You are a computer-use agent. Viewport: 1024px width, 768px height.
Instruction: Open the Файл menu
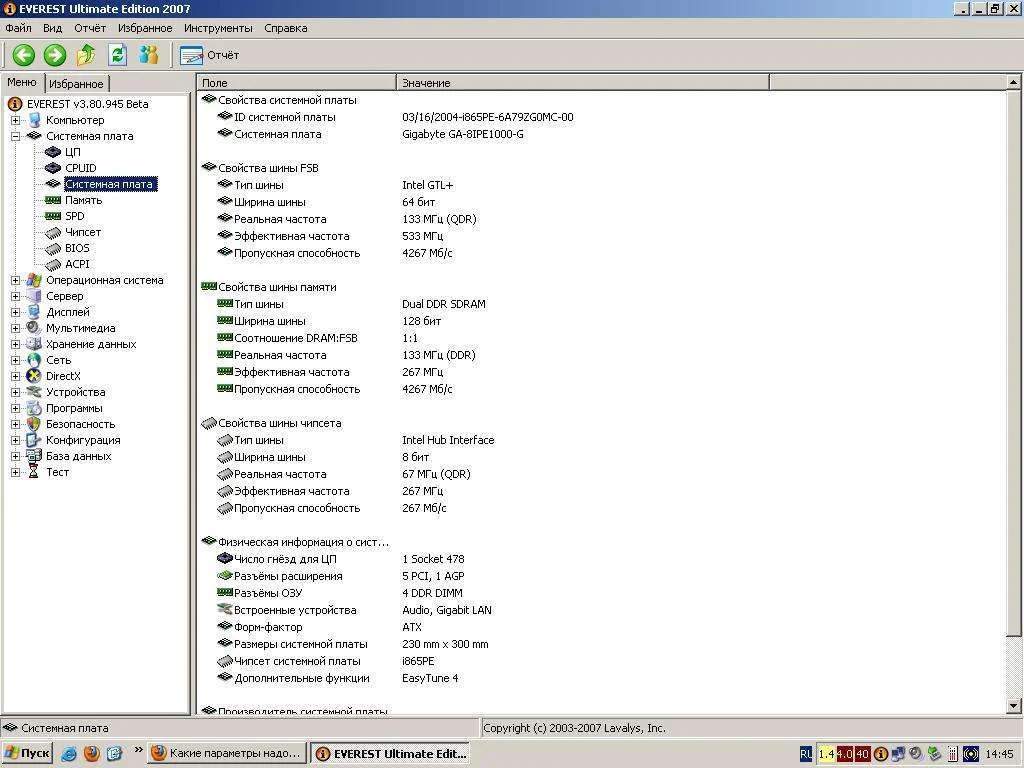tap(18, 28)
